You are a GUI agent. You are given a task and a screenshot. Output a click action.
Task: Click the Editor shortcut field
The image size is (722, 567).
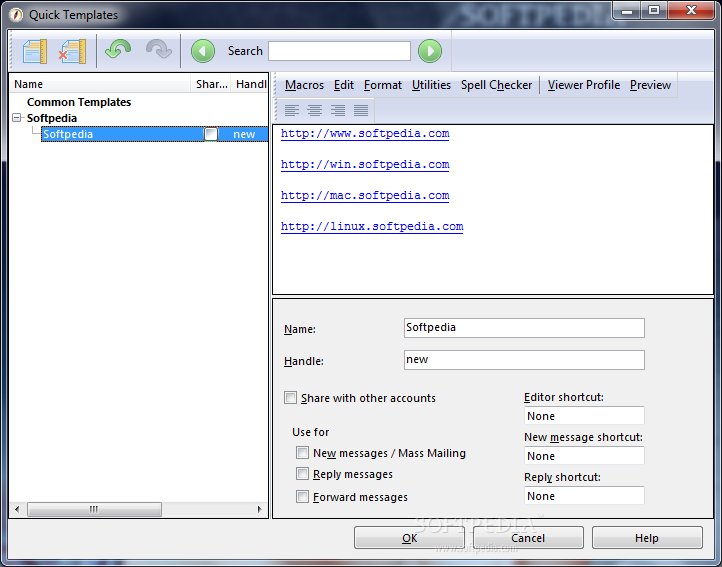[x=584, y=416]
